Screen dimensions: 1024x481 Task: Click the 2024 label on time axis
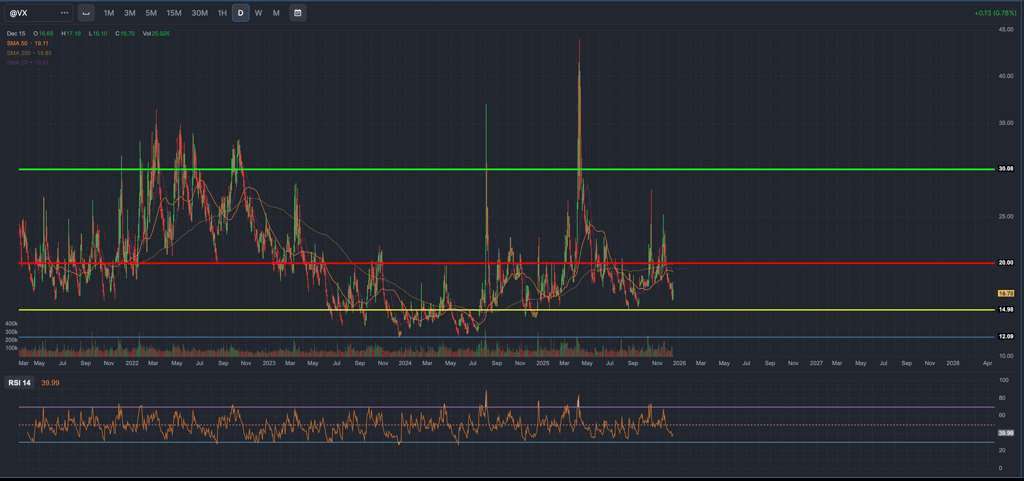point(405,362)
